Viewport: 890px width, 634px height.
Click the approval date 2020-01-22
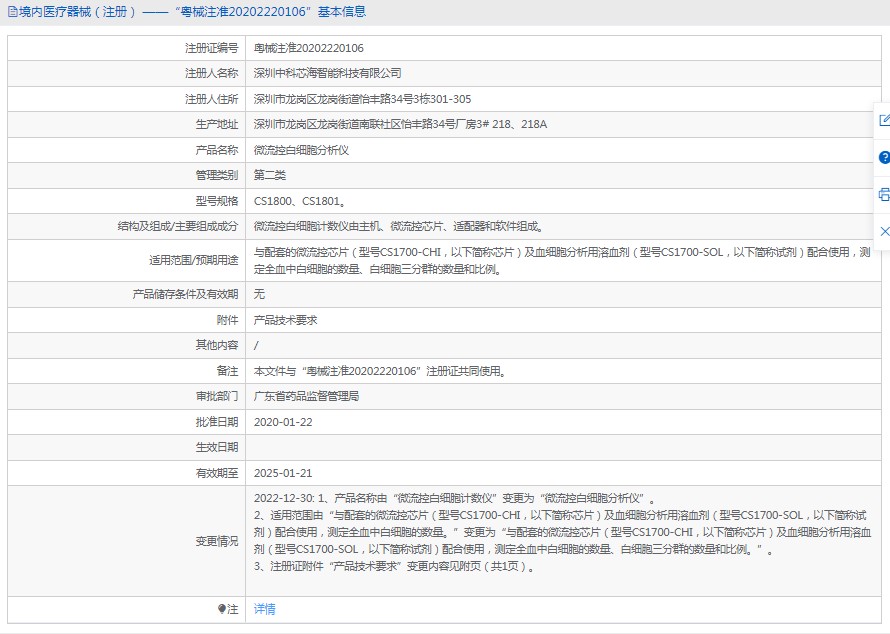coord(283,422)
